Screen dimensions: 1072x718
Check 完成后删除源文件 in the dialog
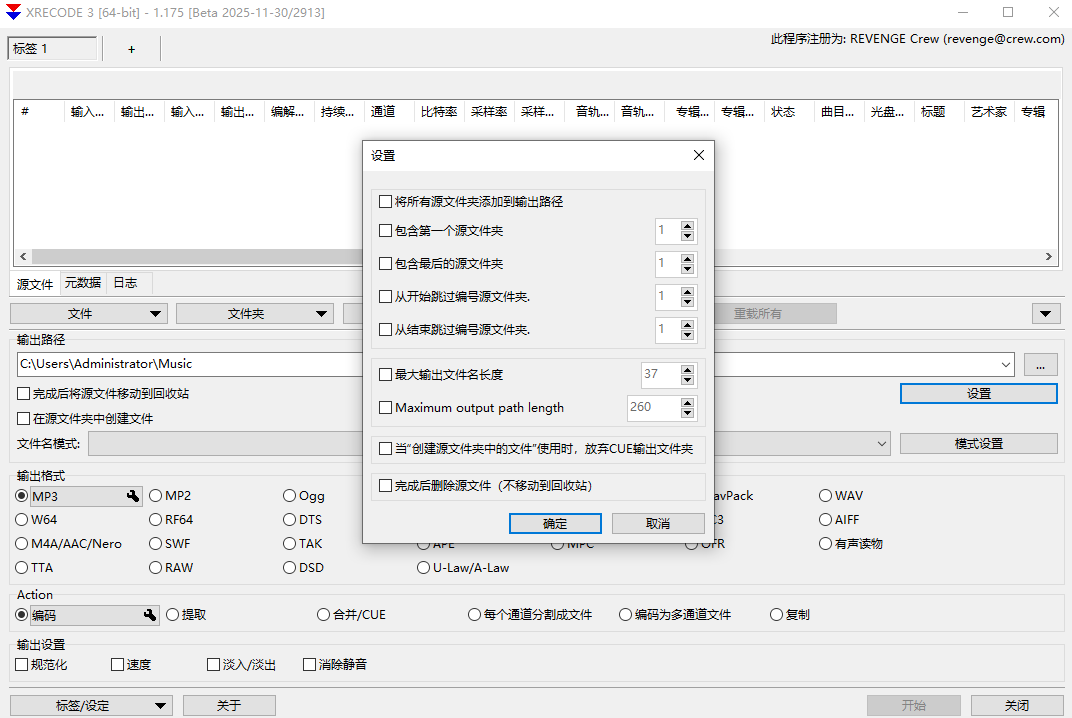click(385, 486)
